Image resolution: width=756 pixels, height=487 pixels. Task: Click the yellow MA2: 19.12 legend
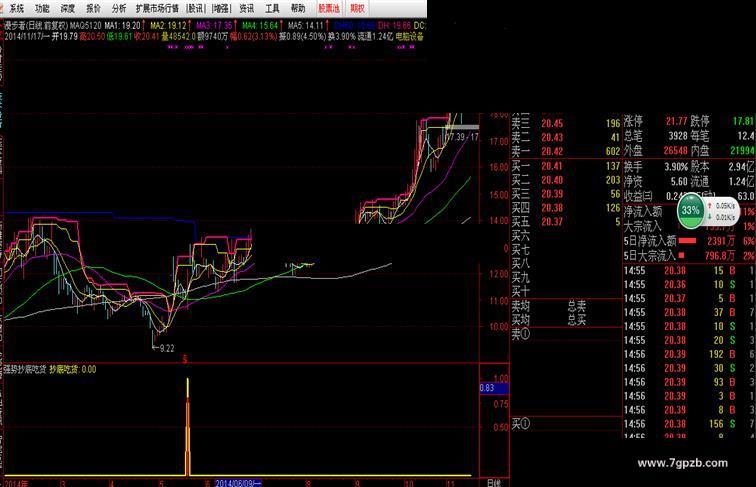point(168,26)
